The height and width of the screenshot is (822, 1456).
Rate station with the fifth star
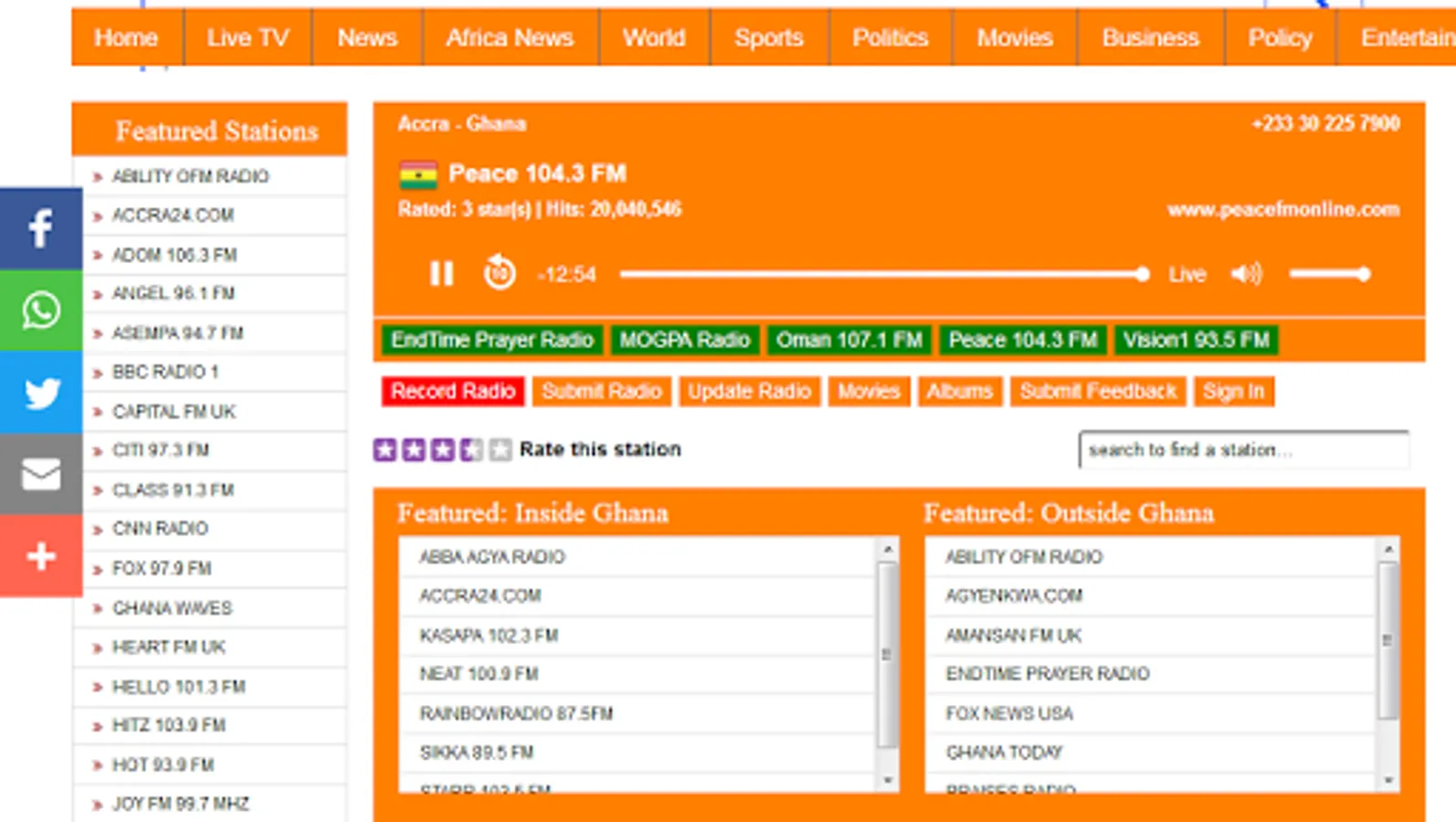(501, 449)
